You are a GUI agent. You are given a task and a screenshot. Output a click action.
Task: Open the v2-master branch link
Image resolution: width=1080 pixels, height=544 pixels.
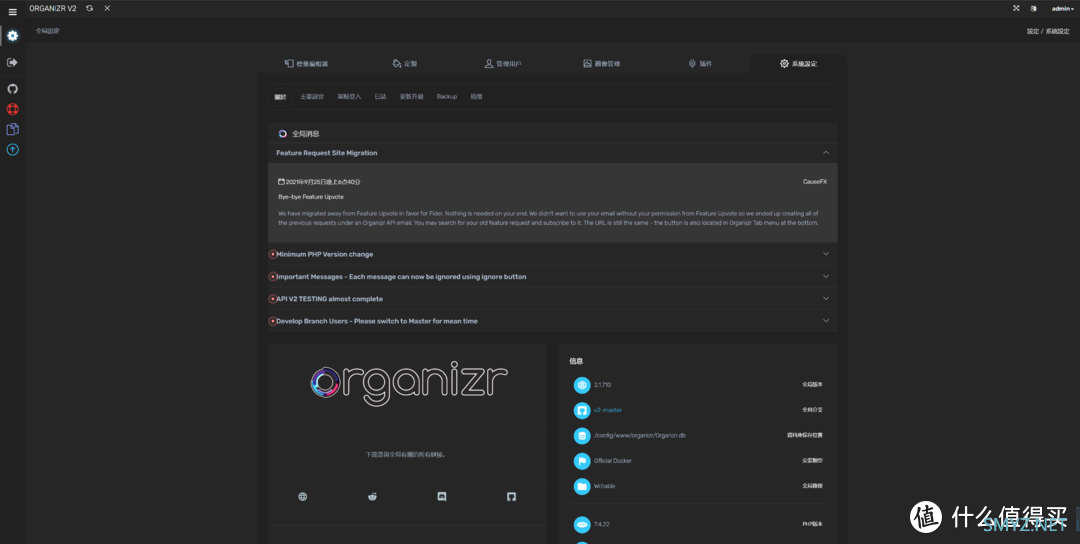point(608,410)
